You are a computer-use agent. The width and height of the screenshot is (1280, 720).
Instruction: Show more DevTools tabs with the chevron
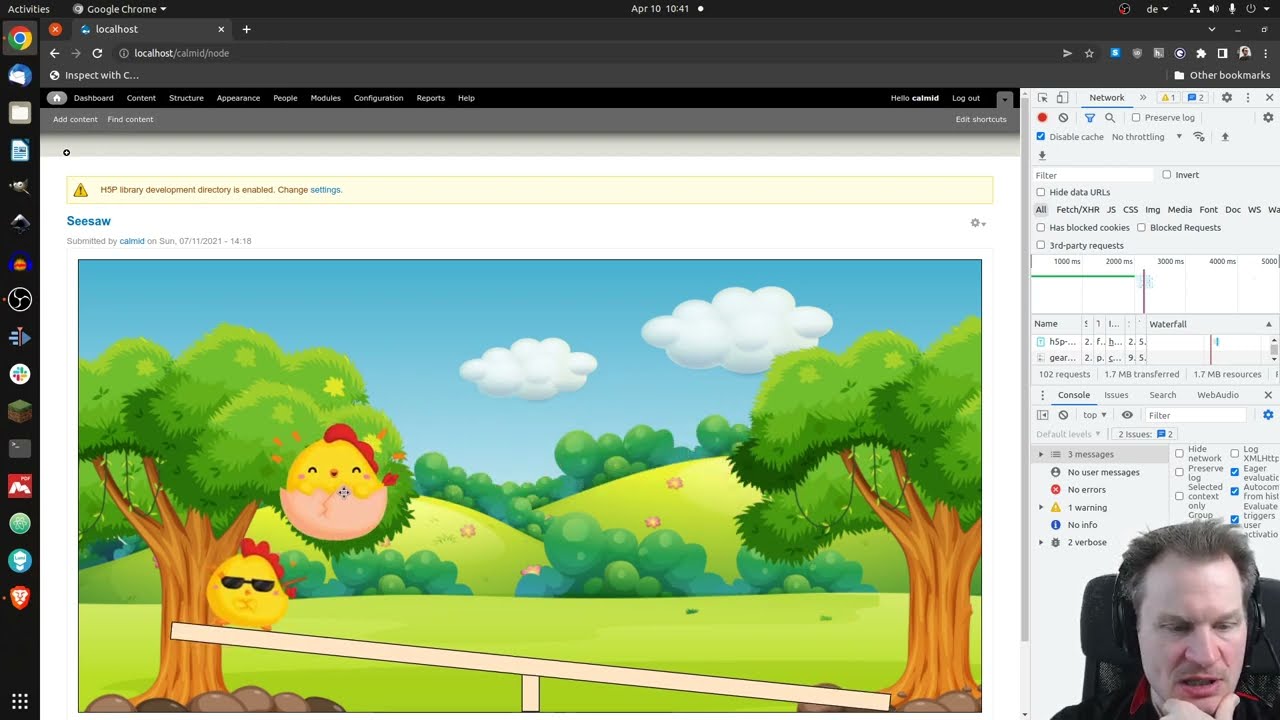[1143, 98]
